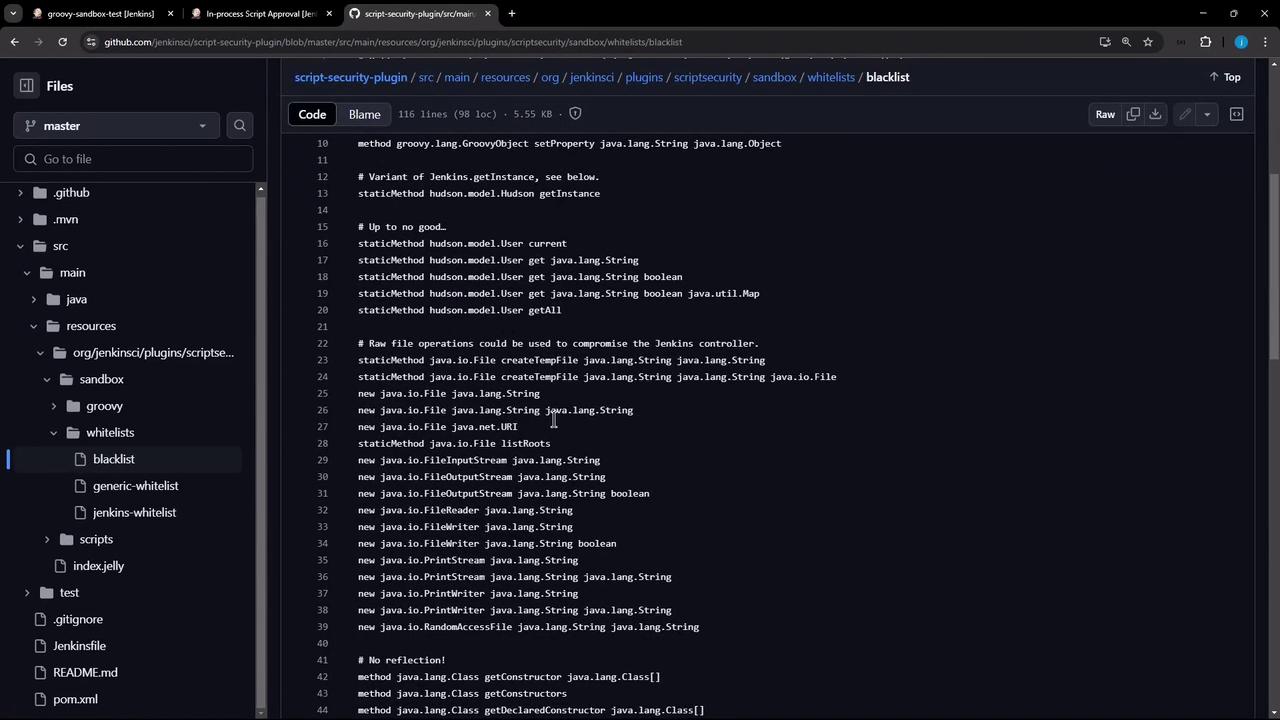This screenshot has width=1280, height=720.
Task: Click the file security shield icon
Action: [575, 114]
